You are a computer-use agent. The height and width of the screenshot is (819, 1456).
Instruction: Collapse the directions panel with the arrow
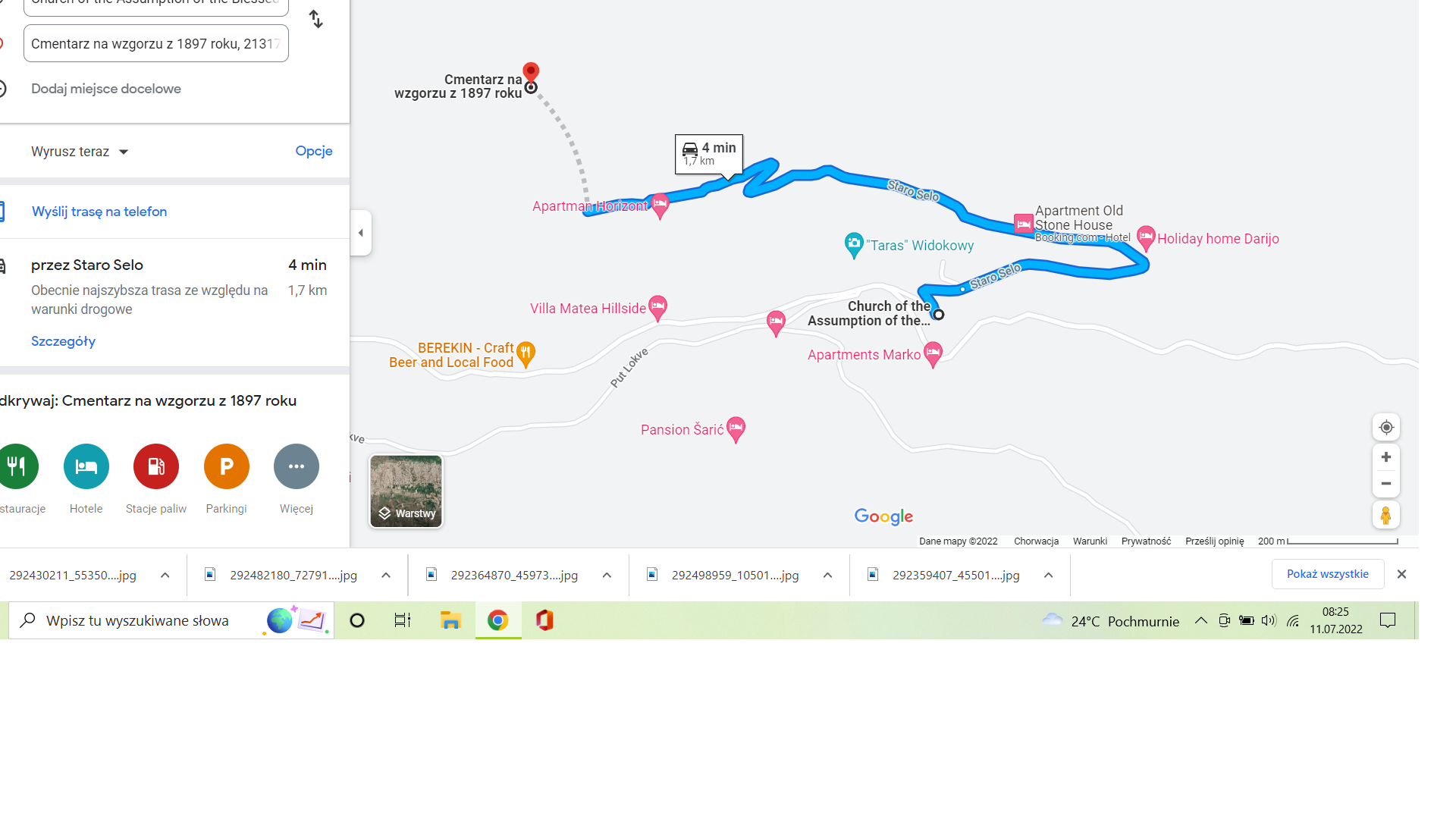click(360, 232)
